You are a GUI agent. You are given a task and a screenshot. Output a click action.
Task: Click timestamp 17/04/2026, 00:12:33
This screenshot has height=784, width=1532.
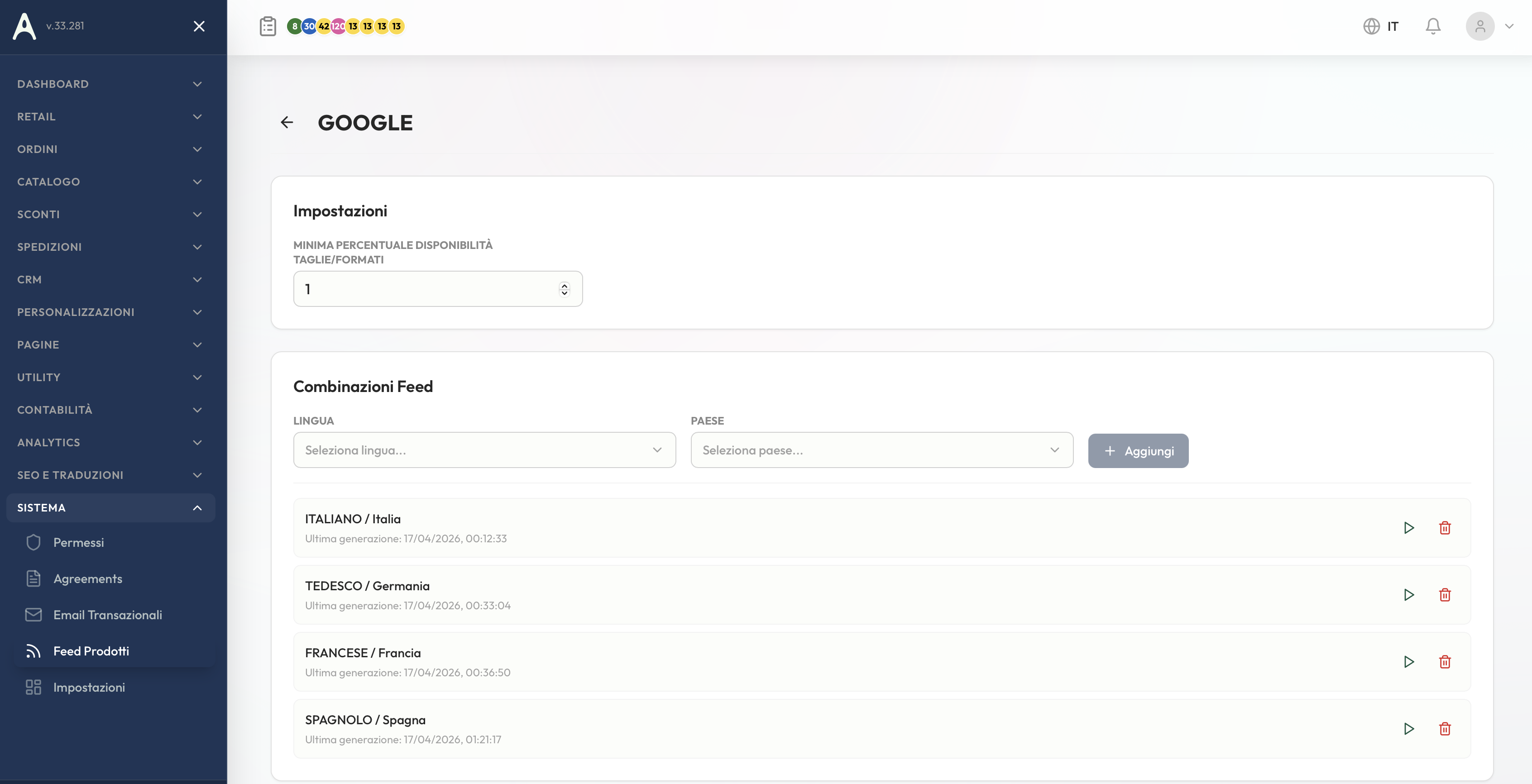455,538
